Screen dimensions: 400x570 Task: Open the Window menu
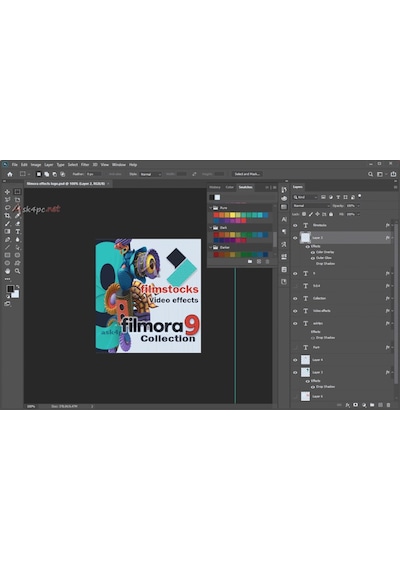119,165
